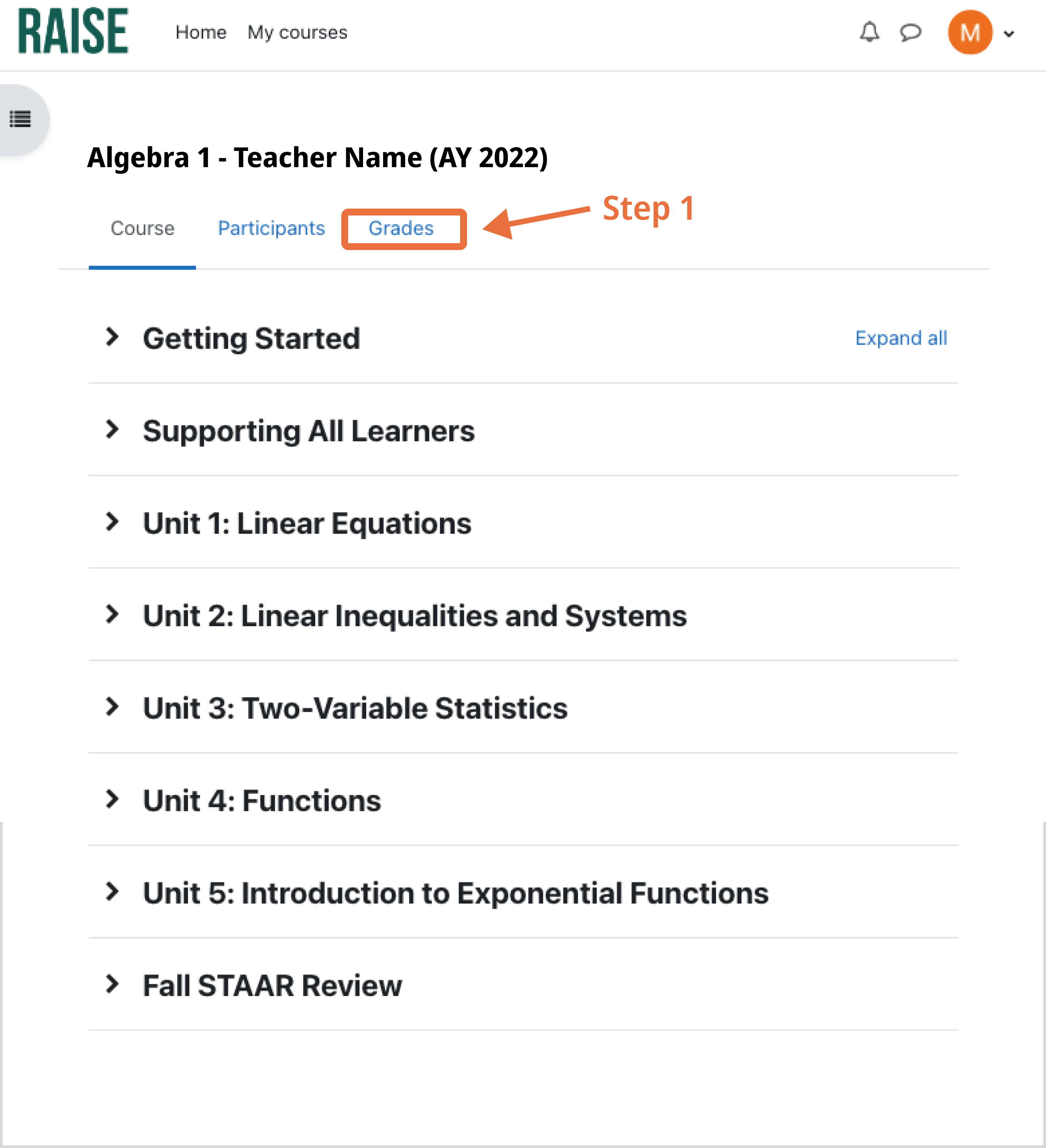Viewport: 1046px width, 1148px height.
Task: Expand Unit 1: Linear Equations chevron
Action: click(x=112, y=522)
